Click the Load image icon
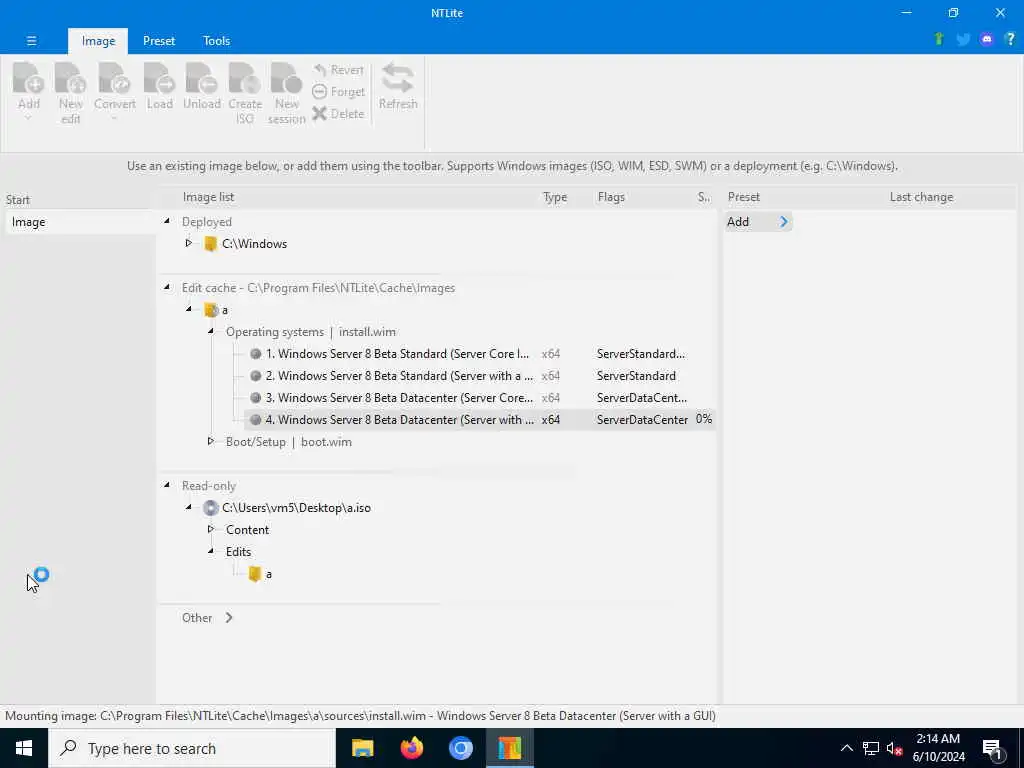Image resolution: width=1024 pixels, height=768 pixels. [159, 78]
